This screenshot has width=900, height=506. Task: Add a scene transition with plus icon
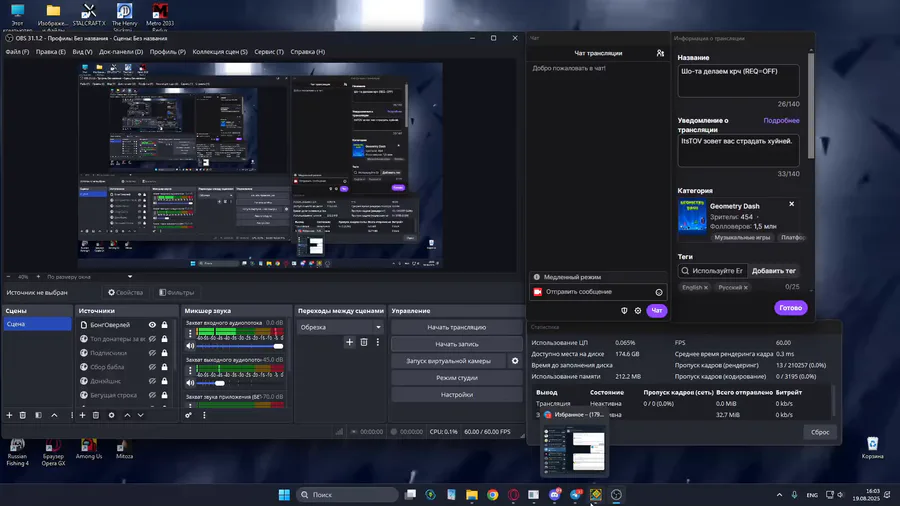(x=349, y=342)
